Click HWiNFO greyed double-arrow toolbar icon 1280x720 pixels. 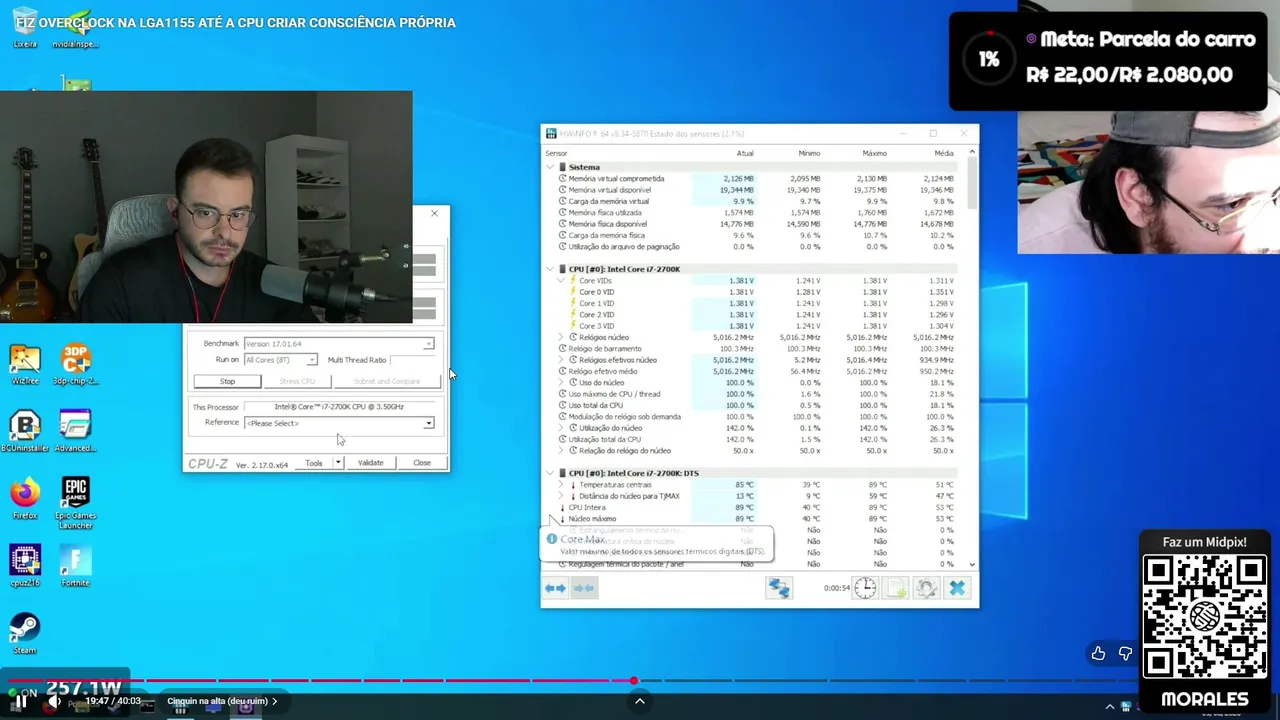point(586,588)
